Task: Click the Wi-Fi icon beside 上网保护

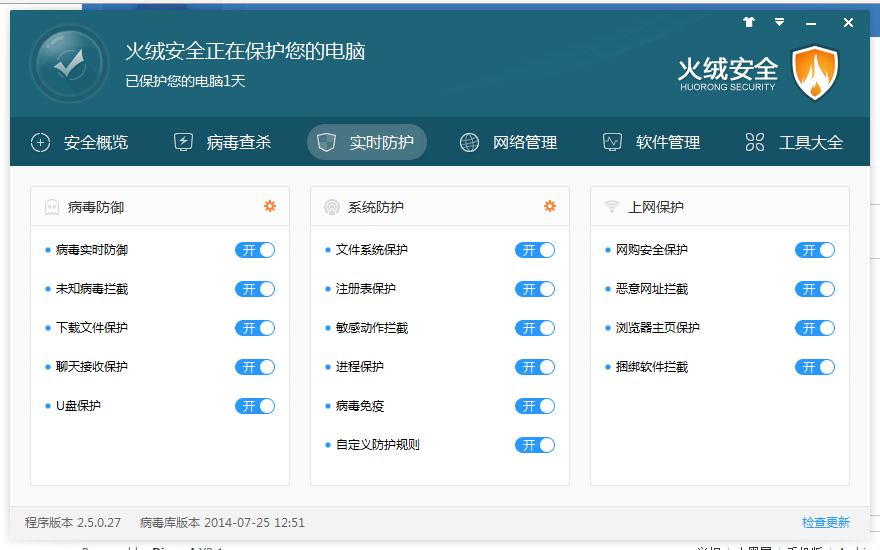Action: [611, 208]
